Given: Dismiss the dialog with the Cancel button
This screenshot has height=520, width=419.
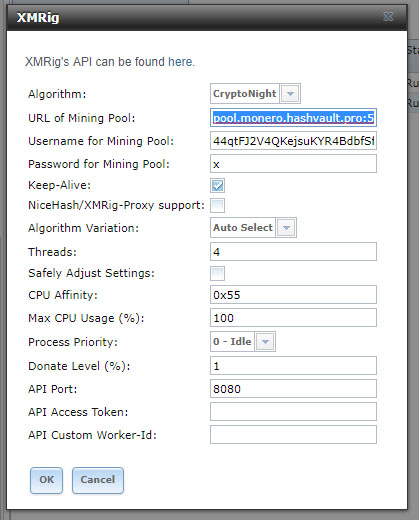Looking at the screenshot, I should (x=98, y=480).
